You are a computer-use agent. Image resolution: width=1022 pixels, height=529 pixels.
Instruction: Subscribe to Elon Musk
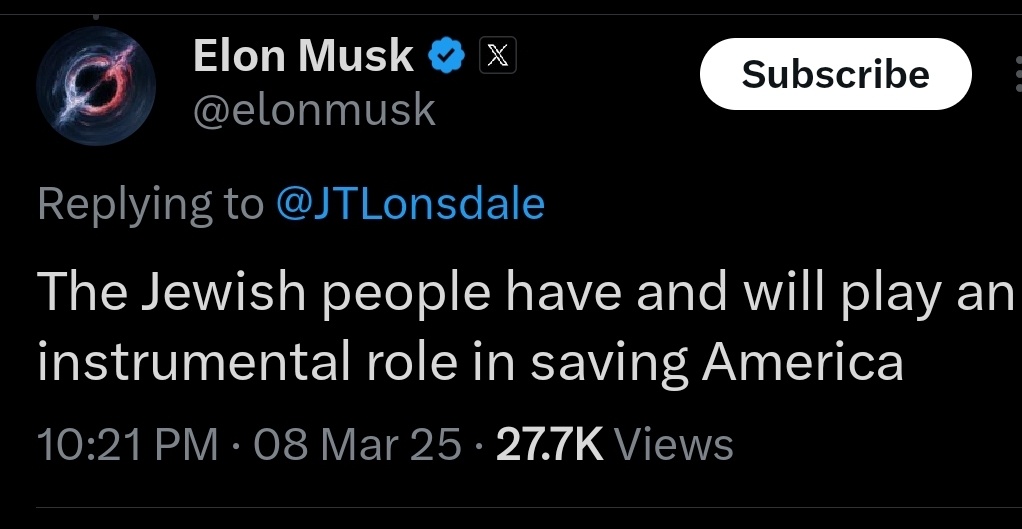(x=836, y=74)
